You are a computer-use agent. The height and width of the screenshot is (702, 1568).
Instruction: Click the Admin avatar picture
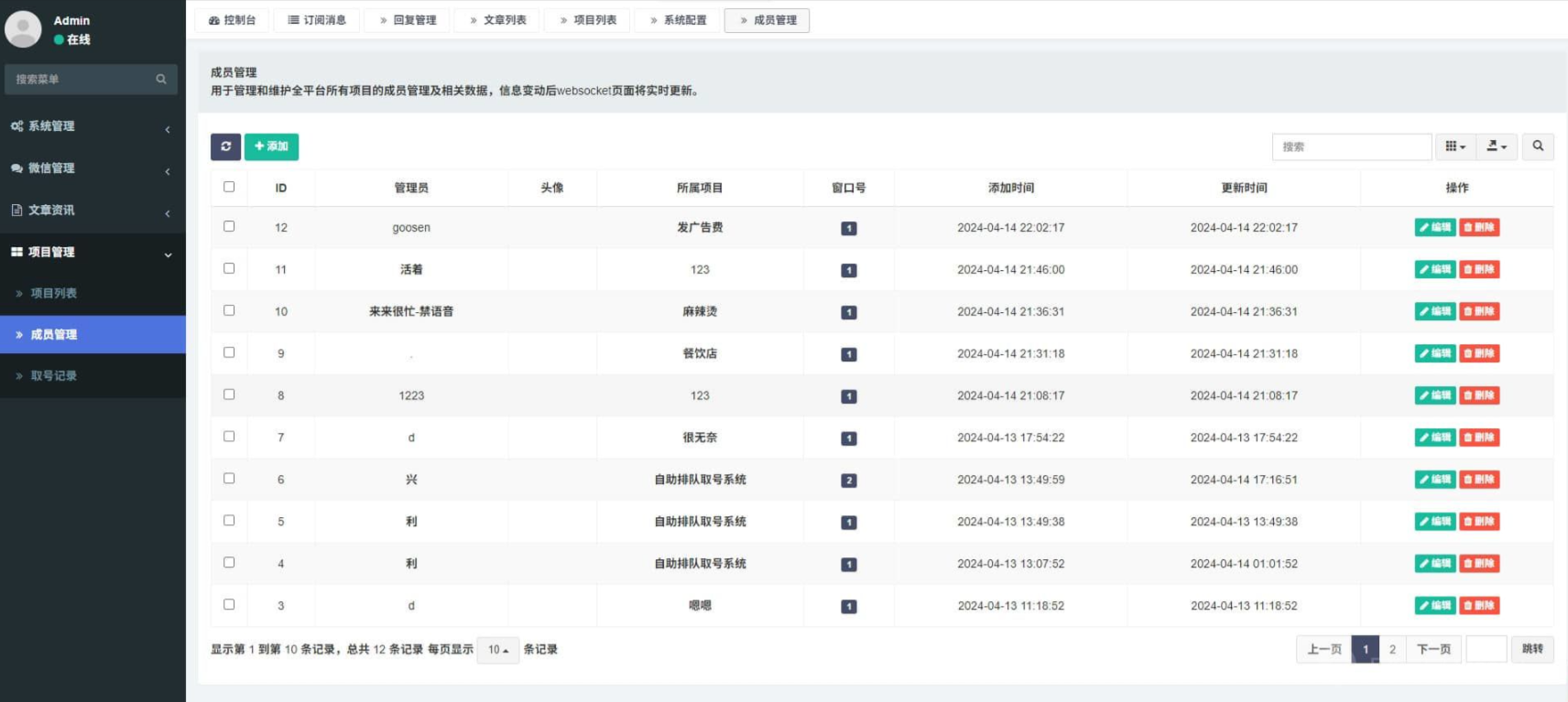tap(24, 29)
